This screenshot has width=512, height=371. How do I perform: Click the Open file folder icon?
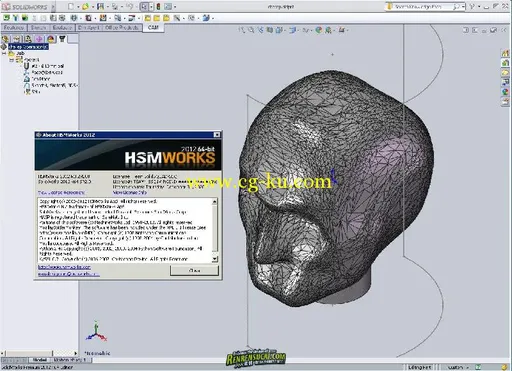point(85,6)
